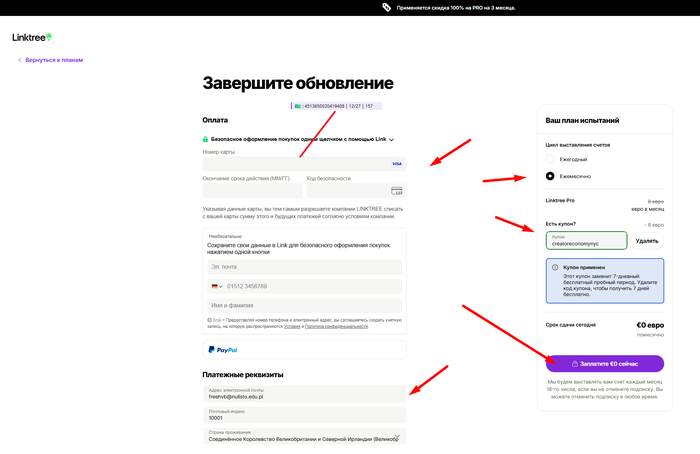Click the discount tag icon in top banner
700x454 pixels.
coord(386,7)
